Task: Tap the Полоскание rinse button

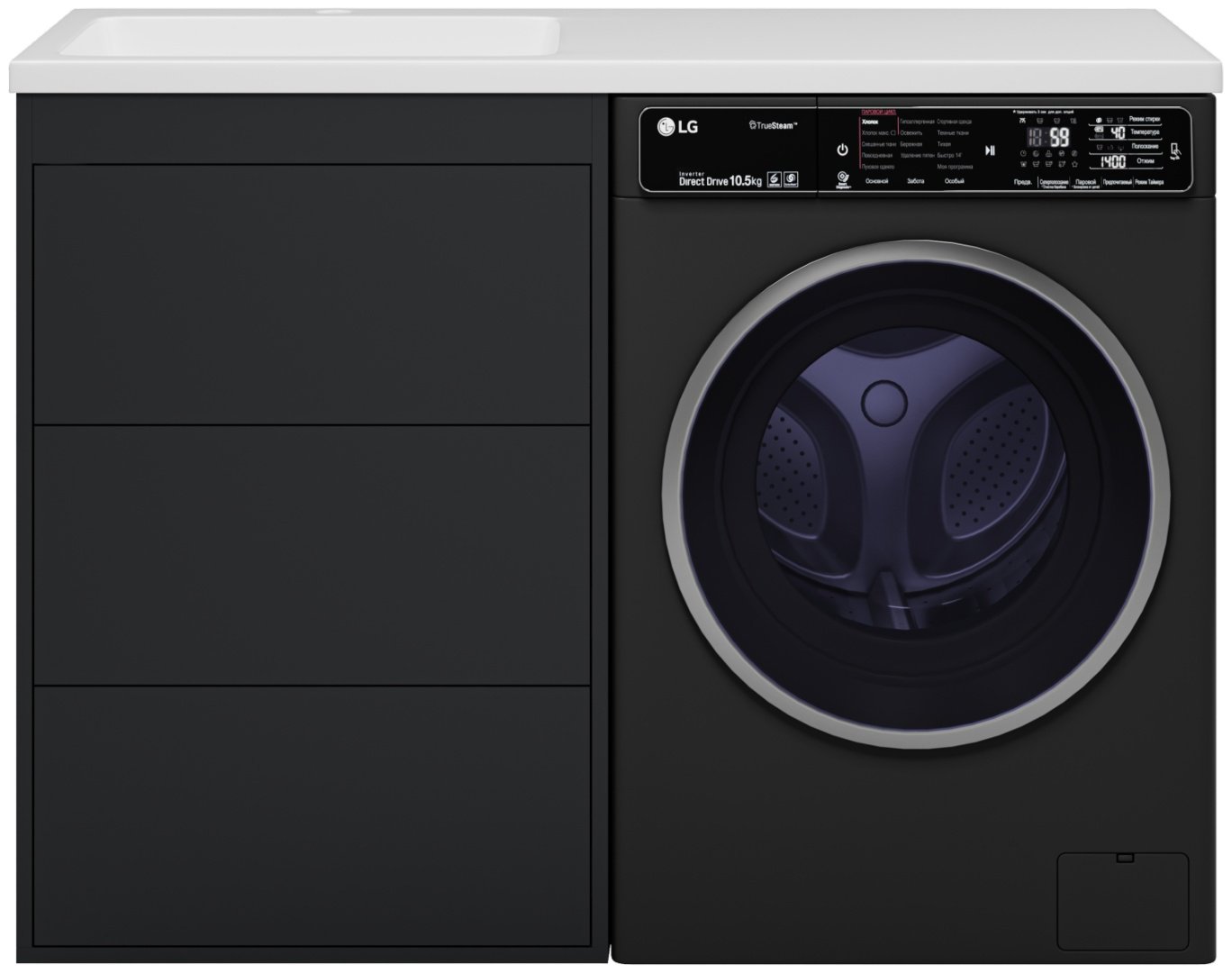Action: pyautogui.click(x=1145, y=146)
